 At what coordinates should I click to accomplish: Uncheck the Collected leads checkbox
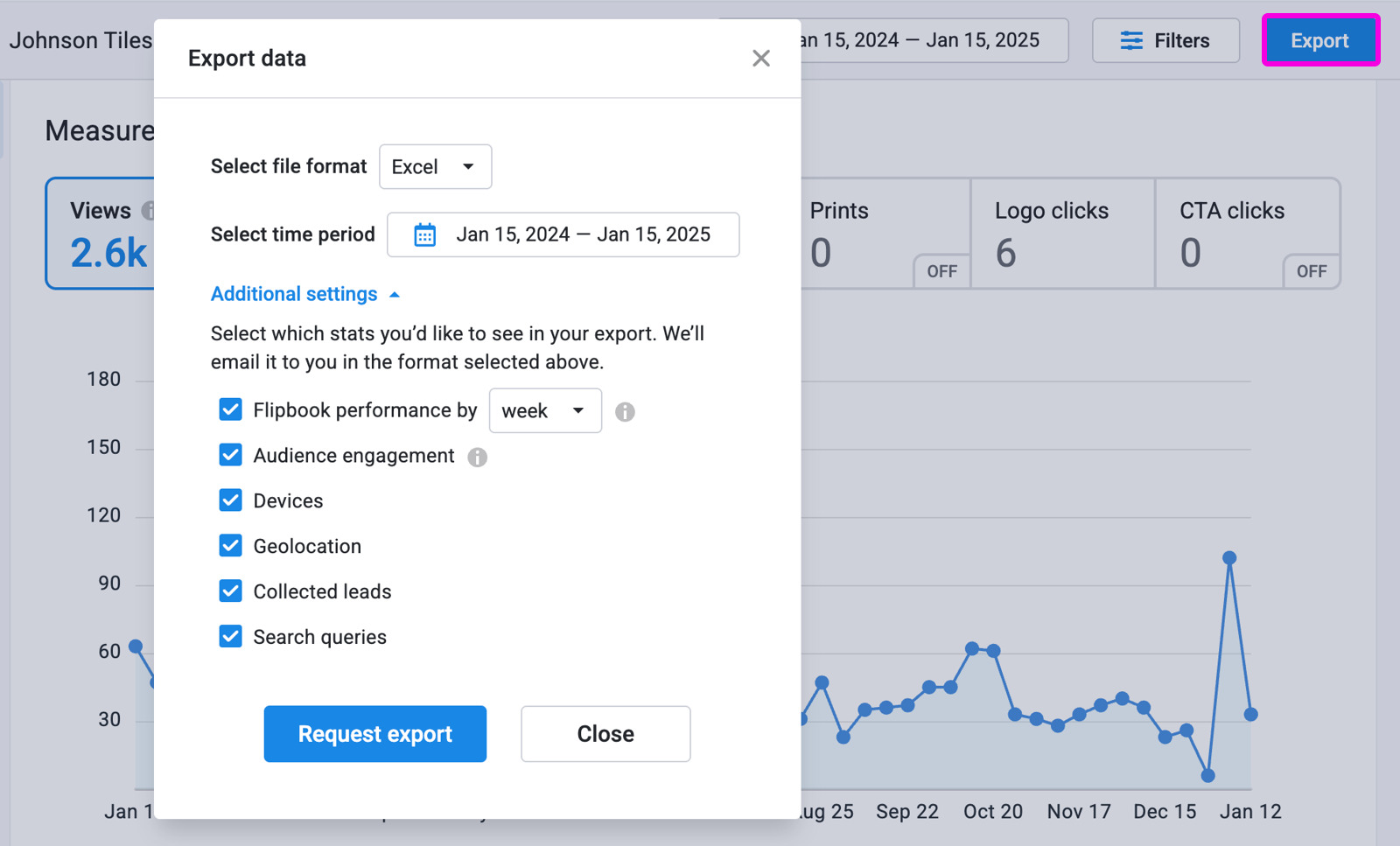(230, 591)
